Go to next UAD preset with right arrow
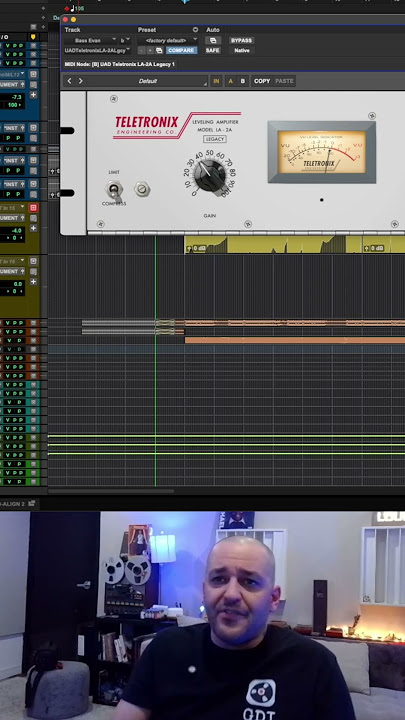This screenshot has height=720, width=405. pyautogui.click(x=80, y=81)
